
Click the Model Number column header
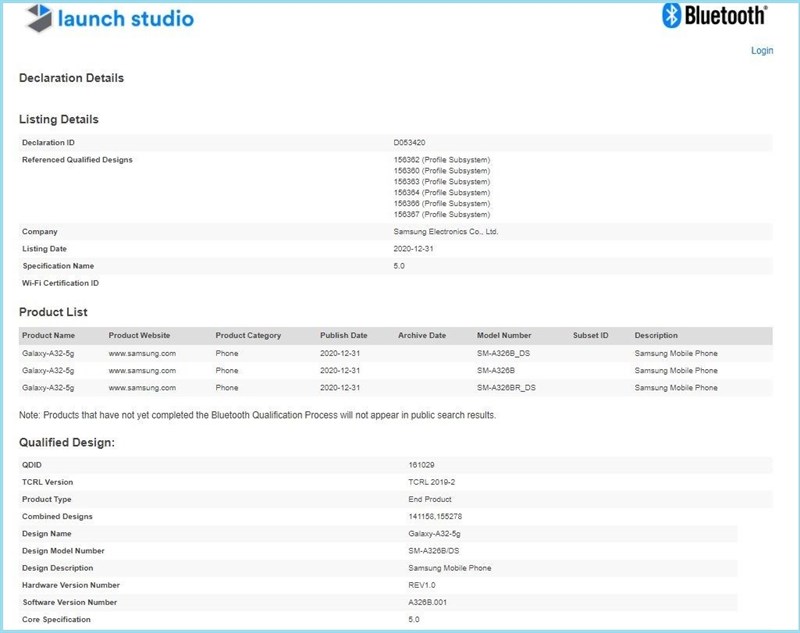(504, 336)
